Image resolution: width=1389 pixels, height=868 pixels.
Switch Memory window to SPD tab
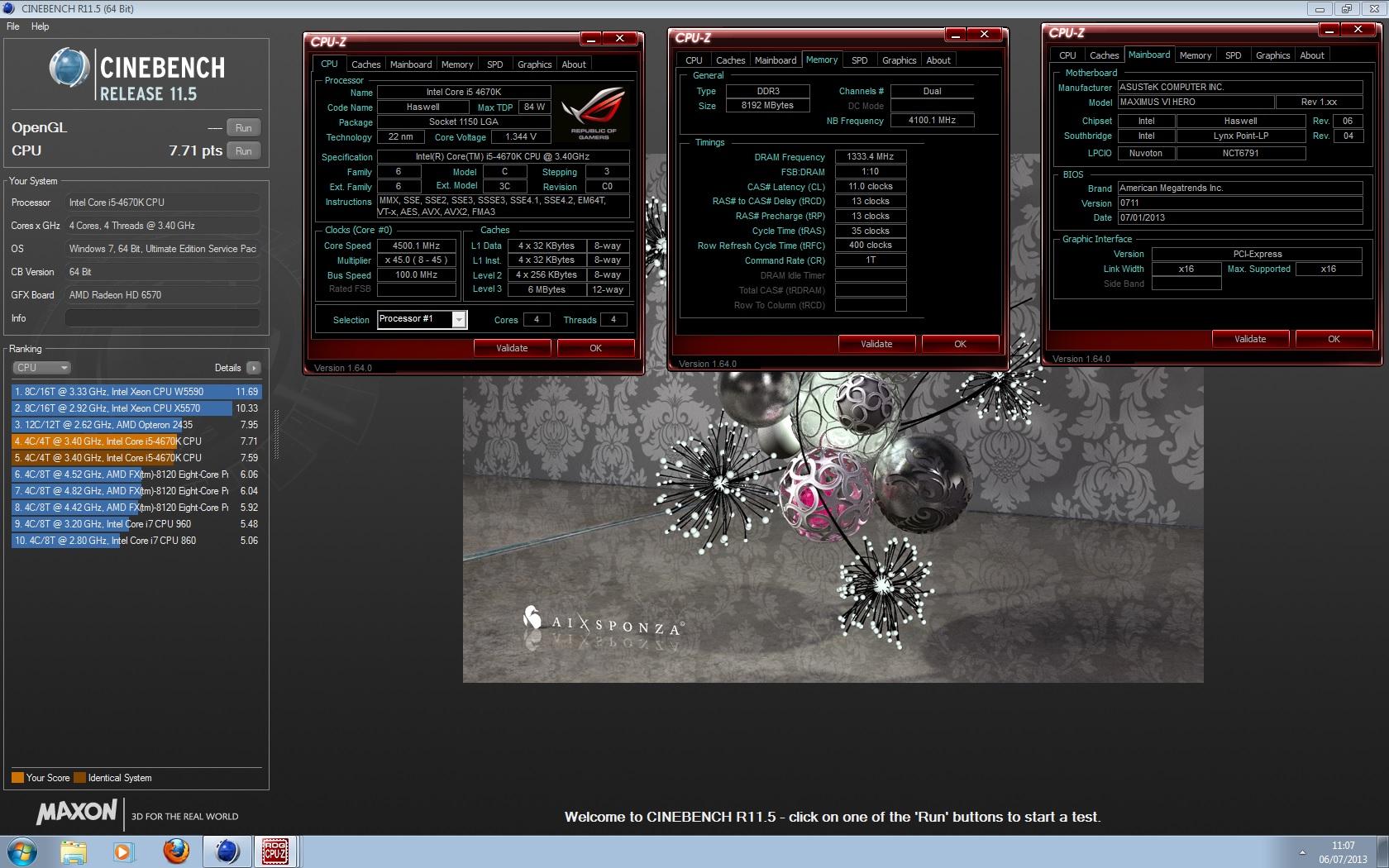coord(859,60)
